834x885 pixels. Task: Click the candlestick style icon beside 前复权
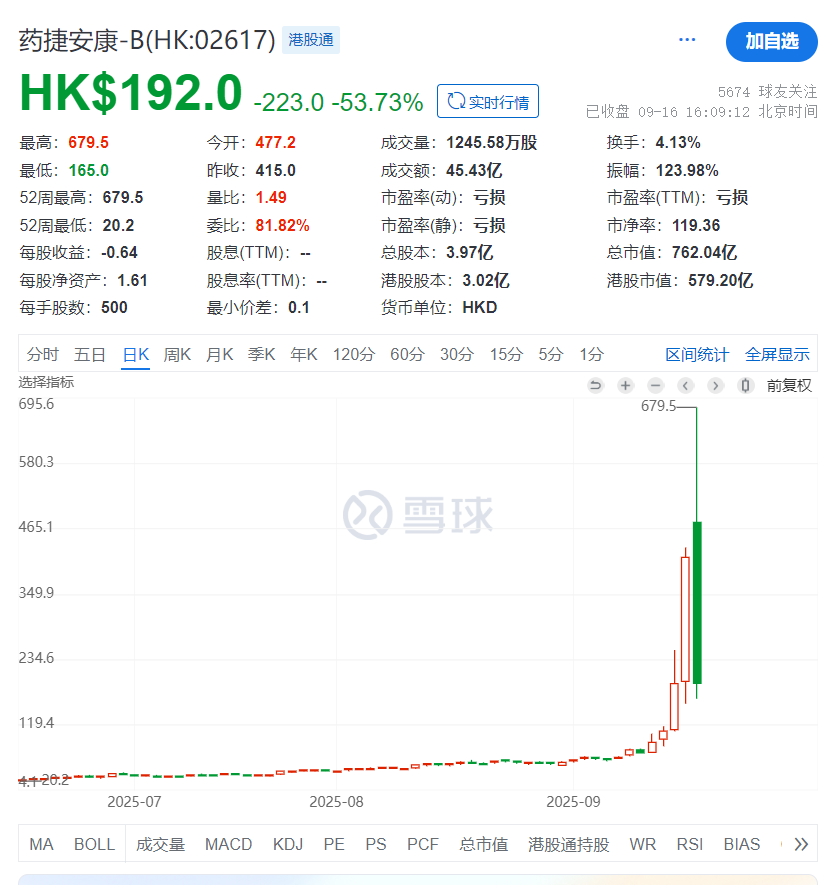(x=745, y=385)
